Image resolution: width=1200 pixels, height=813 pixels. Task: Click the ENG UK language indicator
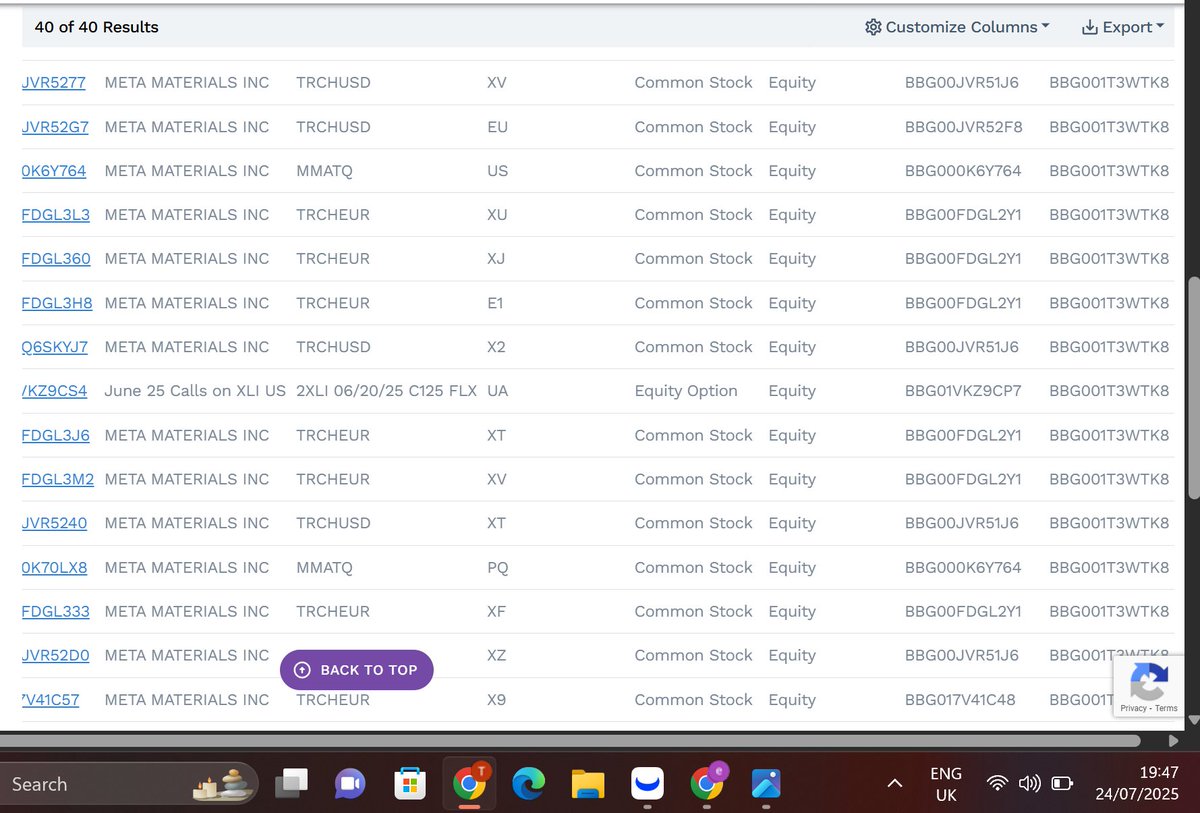[946, 784]
